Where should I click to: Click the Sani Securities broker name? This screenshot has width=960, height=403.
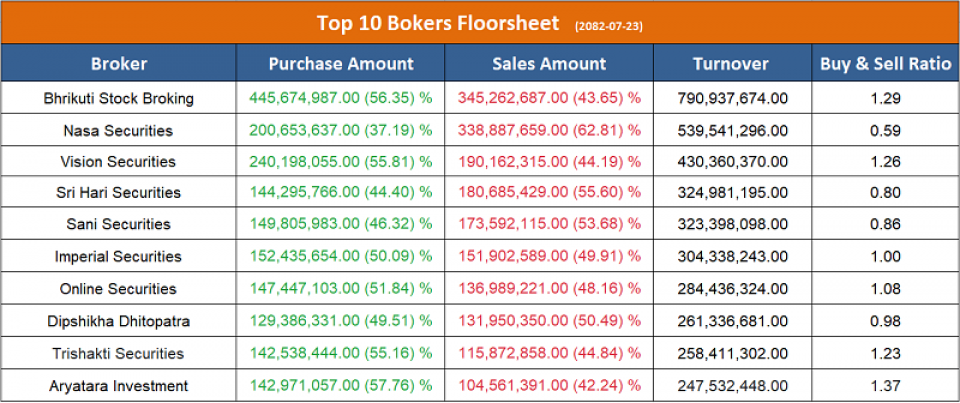click(x=118, y=225)
